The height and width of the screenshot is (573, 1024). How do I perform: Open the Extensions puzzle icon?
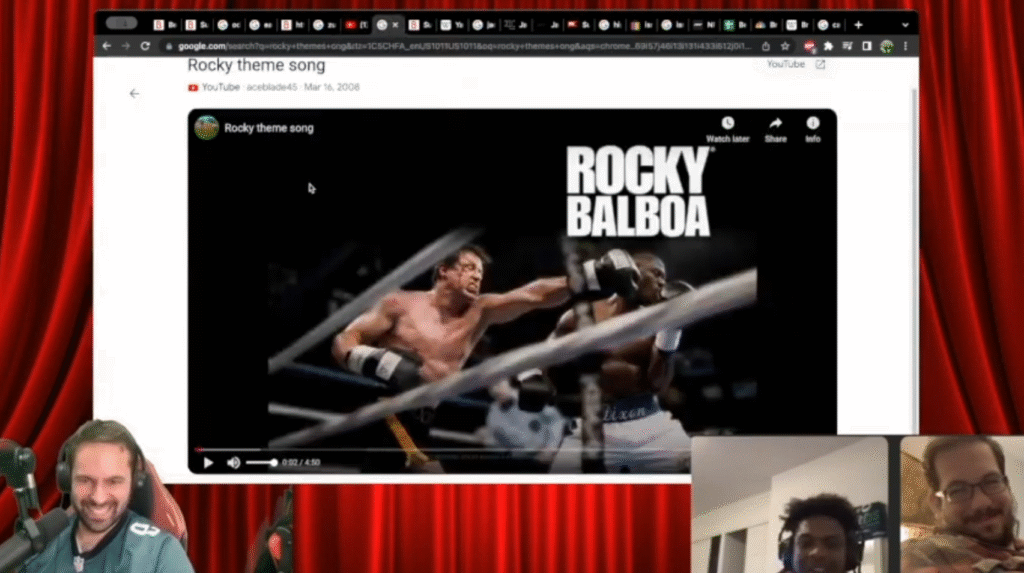(x=828, y=46)
